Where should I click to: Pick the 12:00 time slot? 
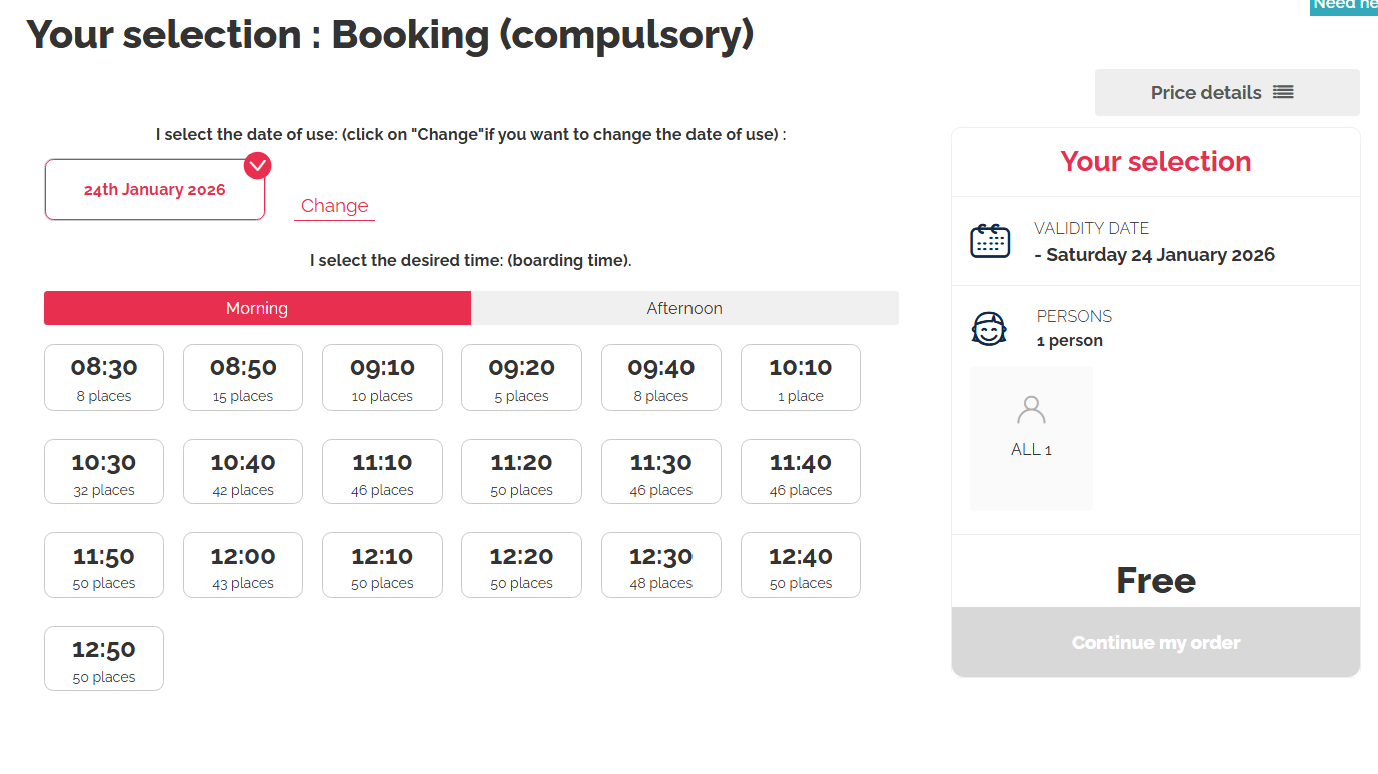pos(243,565)
